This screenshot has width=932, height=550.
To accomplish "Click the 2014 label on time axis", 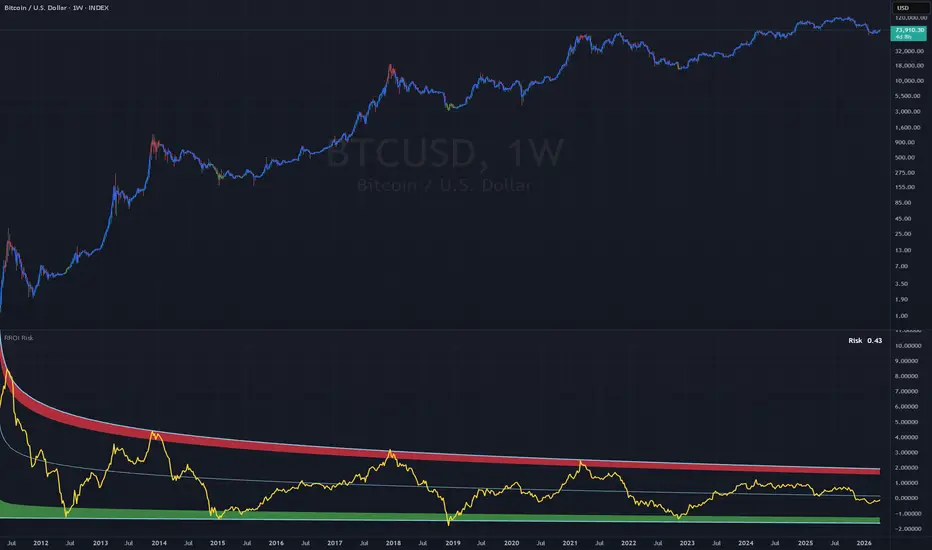I will coord(159,543).
